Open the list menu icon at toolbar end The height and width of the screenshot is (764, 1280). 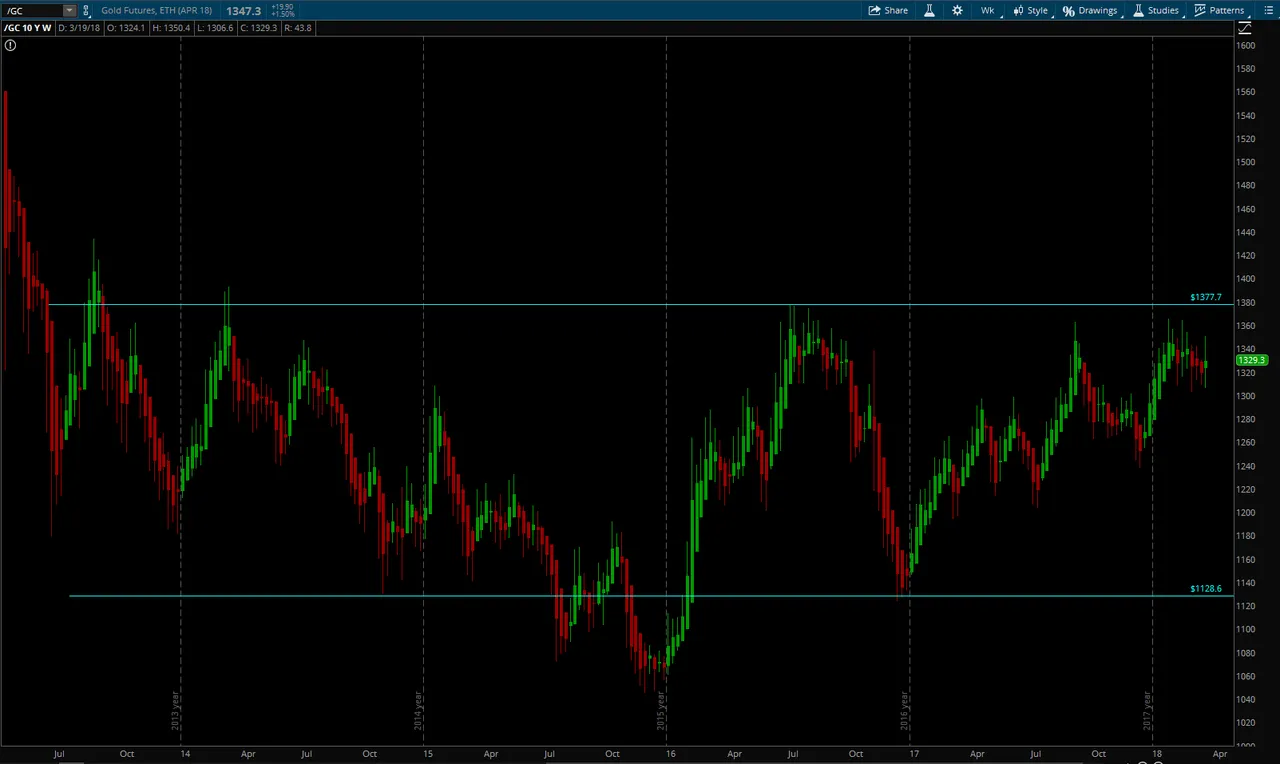pyautogui.click(x=1269, y=10)
